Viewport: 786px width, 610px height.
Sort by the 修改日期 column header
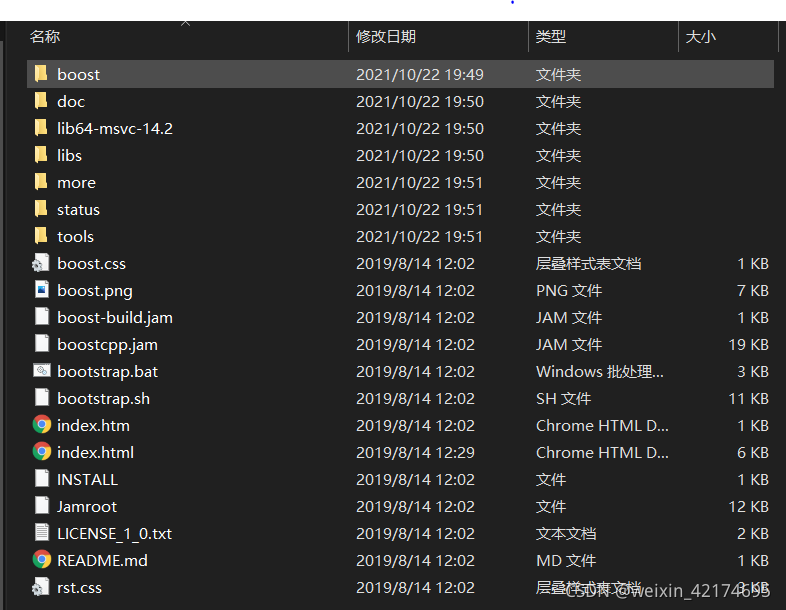tap(386, 37)
